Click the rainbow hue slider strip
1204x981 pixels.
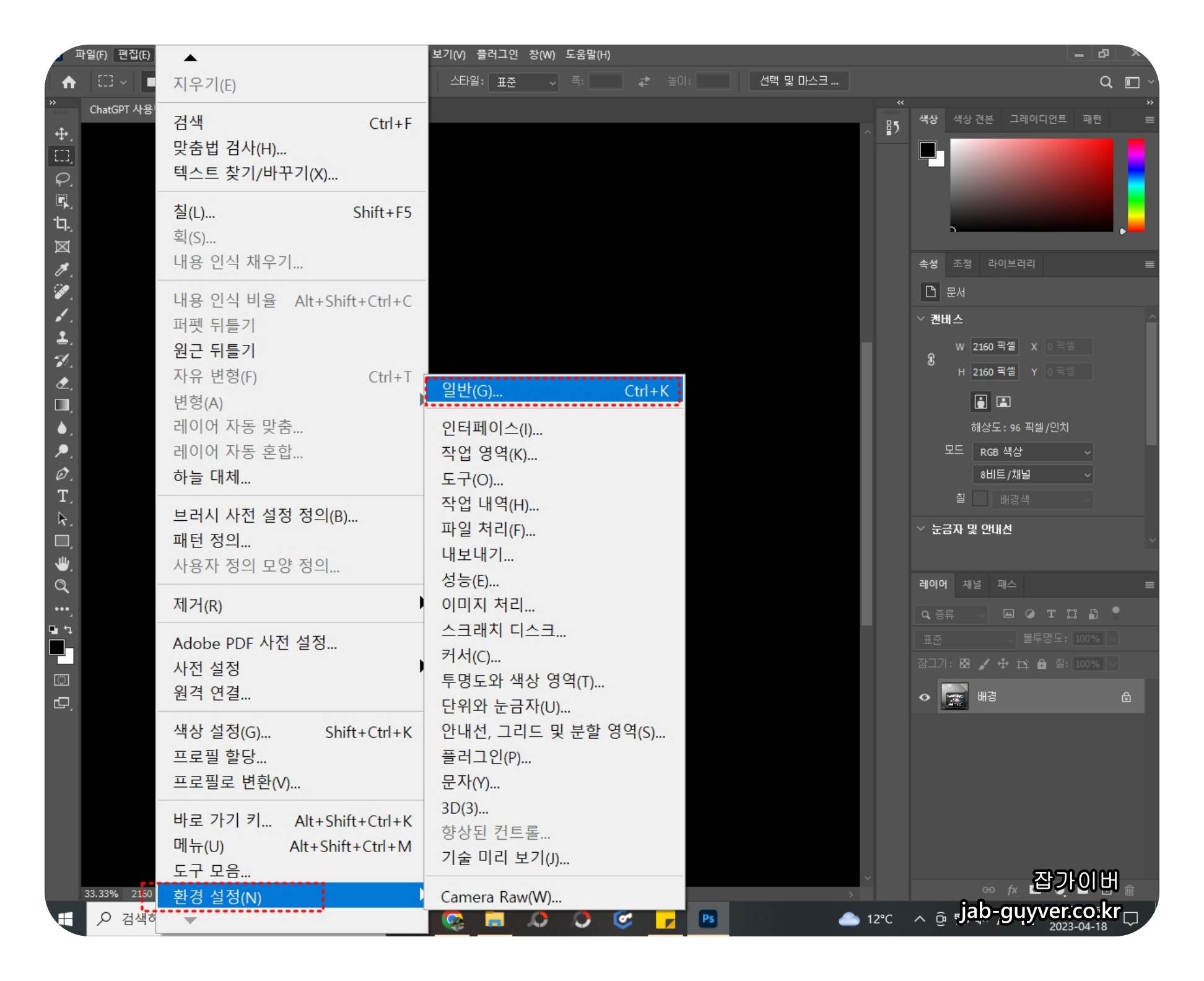tap(1136, 185)
